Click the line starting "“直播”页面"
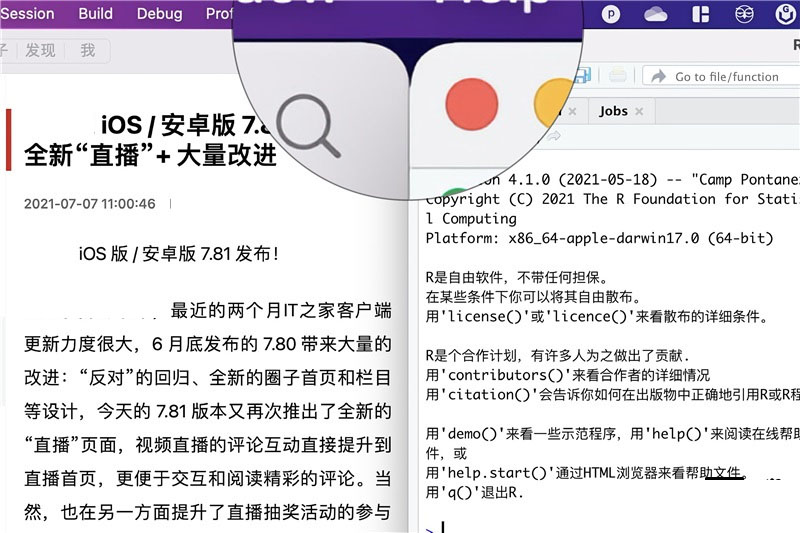 point(208,445)
